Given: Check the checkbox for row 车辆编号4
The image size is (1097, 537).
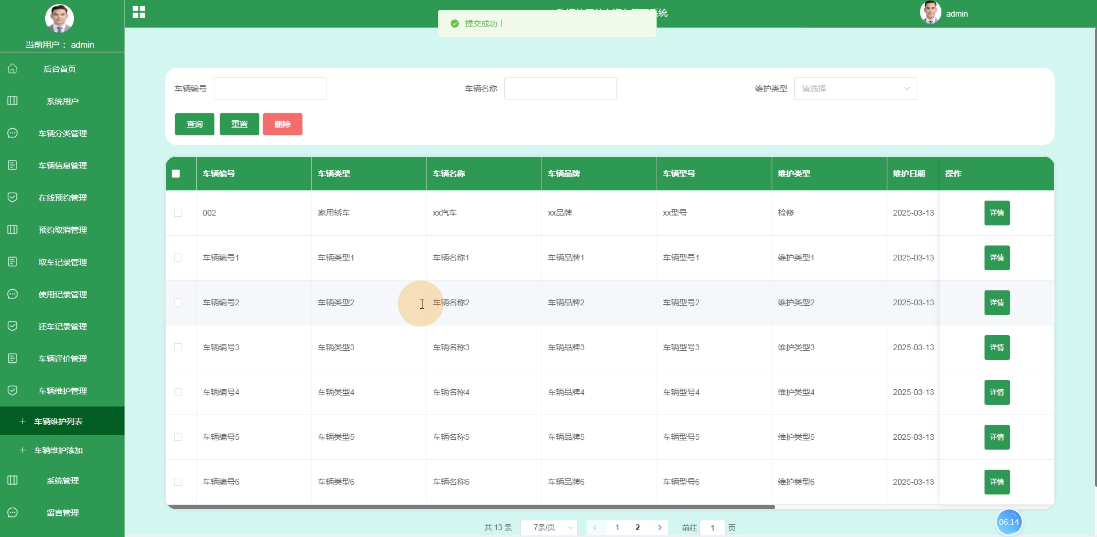Looking at the screenshot, I should [x=178, y=392].
